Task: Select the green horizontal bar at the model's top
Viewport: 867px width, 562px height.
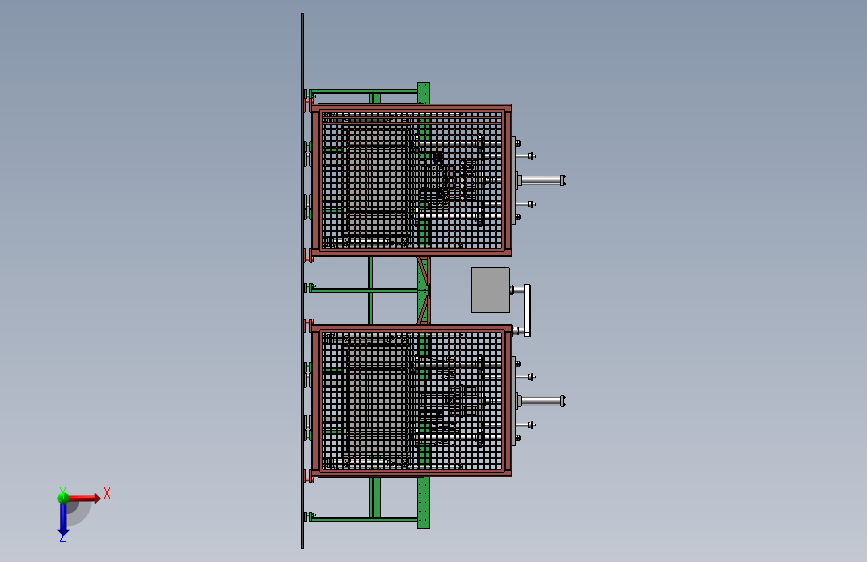Action: pyautogui.click(x=363, y=91)
